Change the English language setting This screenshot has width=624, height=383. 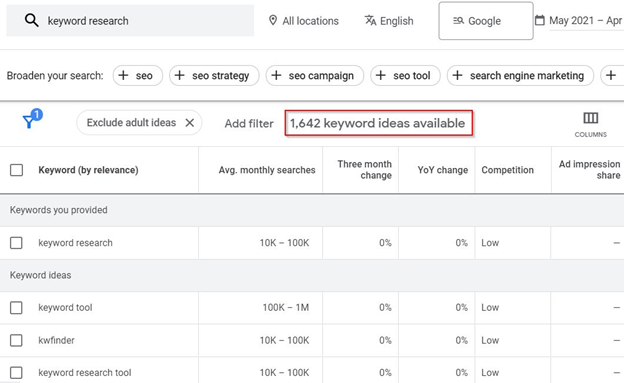tap(389, 21)
